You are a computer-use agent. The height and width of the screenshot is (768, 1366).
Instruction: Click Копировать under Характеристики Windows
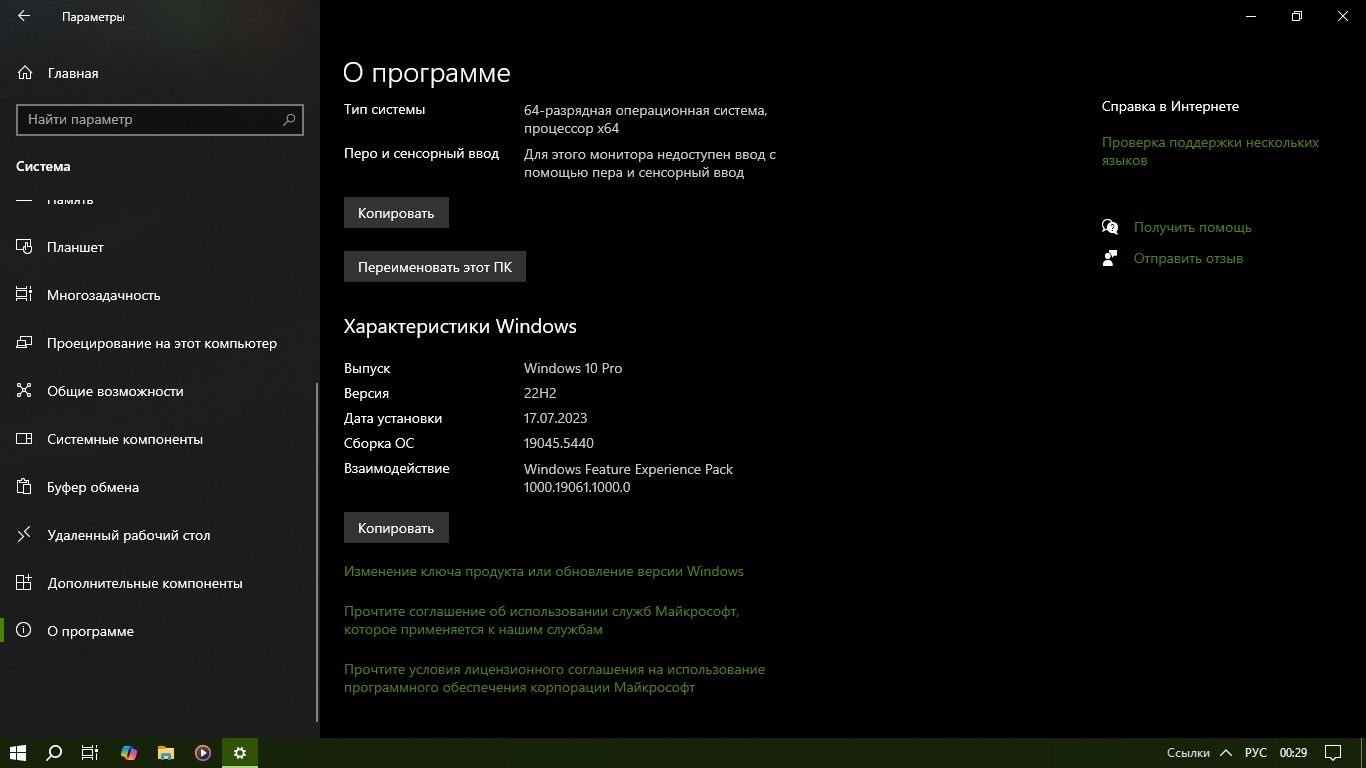[x=396, y=528]
